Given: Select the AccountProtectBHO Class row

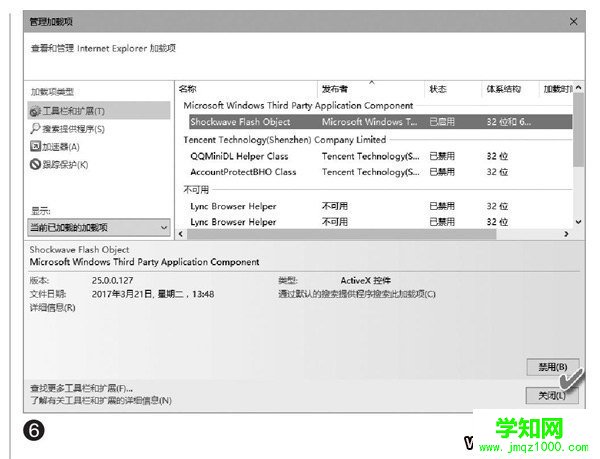Looking at the screenshot, I should point(380,172).
